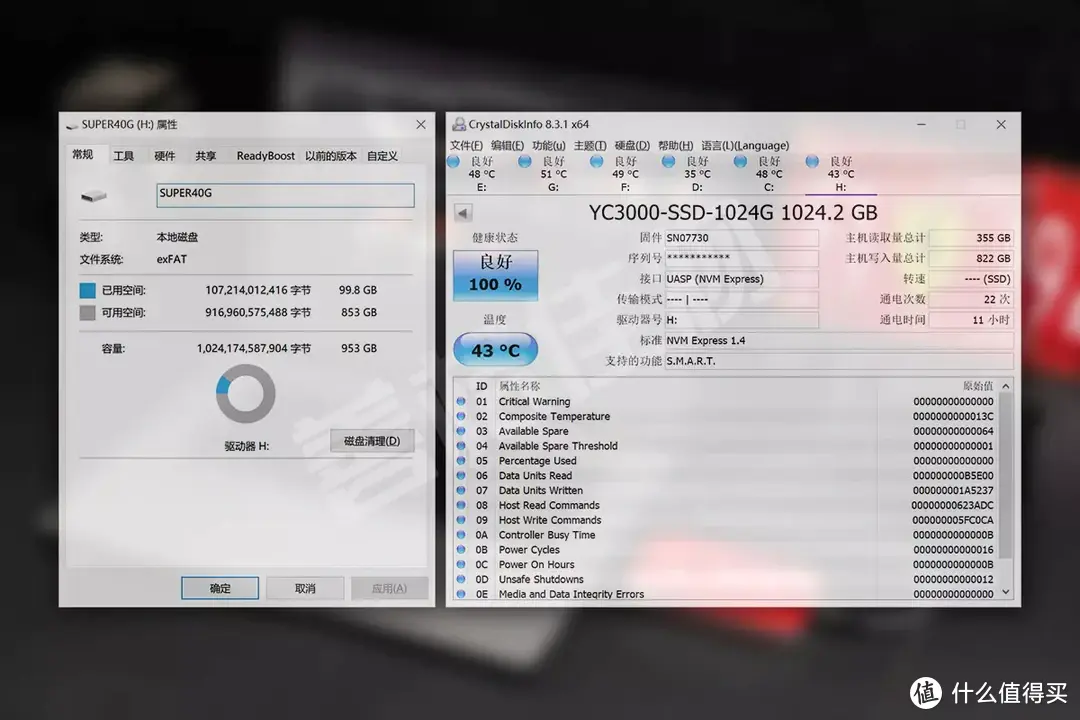
Task: Open the 文件(F) menu
Action: [466, 145]
